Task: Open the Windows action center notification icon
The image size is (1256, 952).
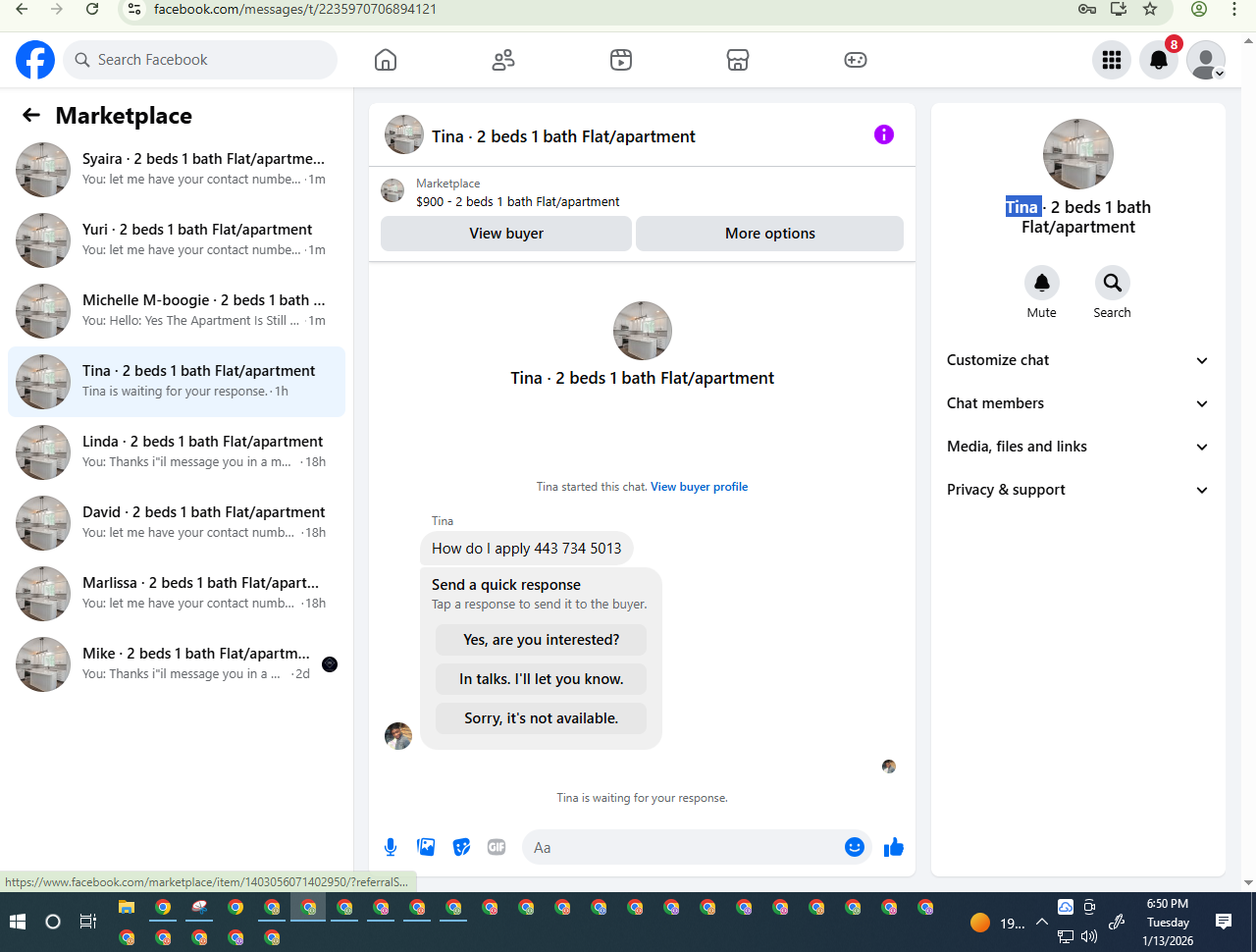Action: (x=1224, y=921)
